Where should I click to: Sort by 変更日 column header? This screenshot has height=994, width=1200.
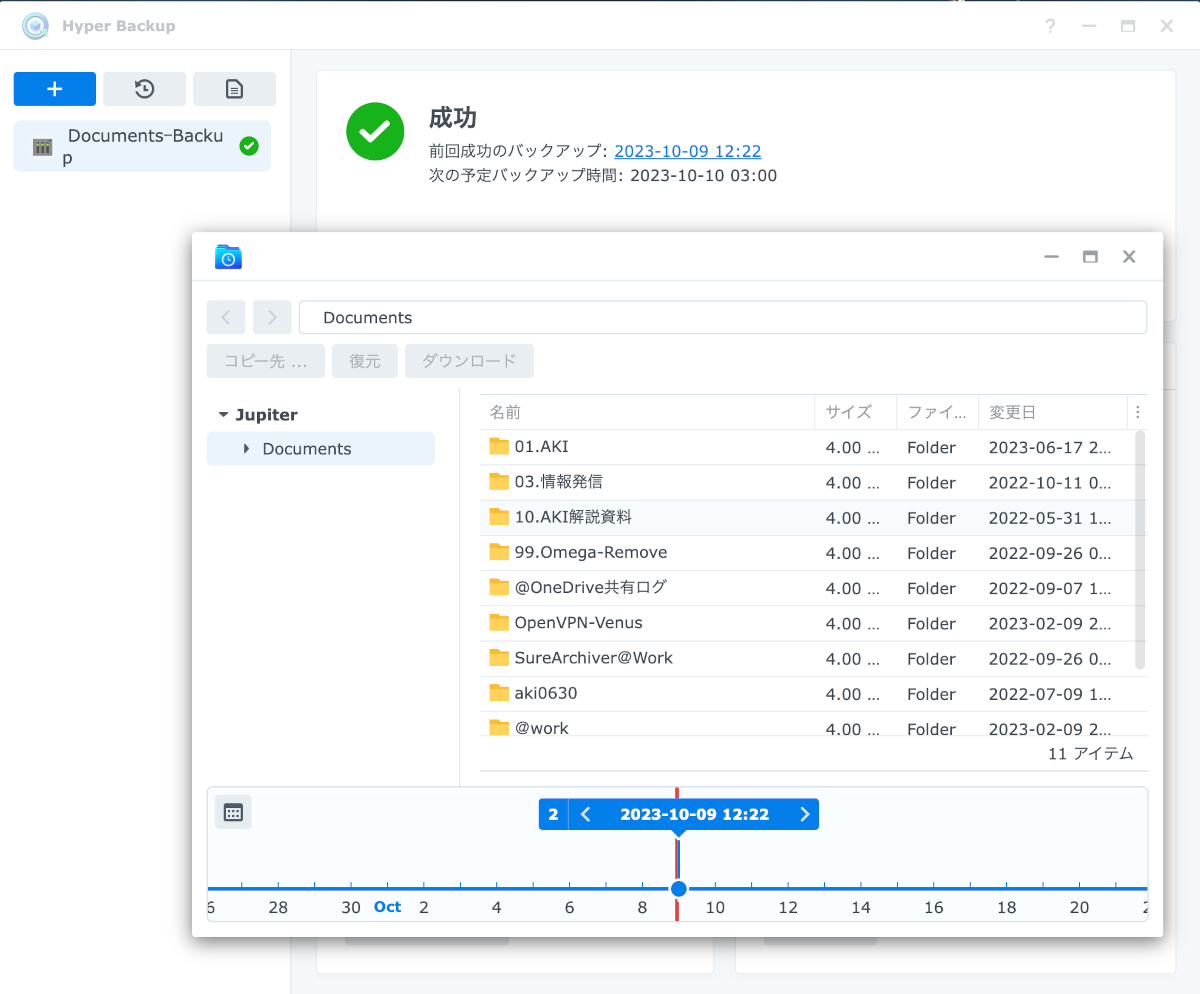[1052, 412]
